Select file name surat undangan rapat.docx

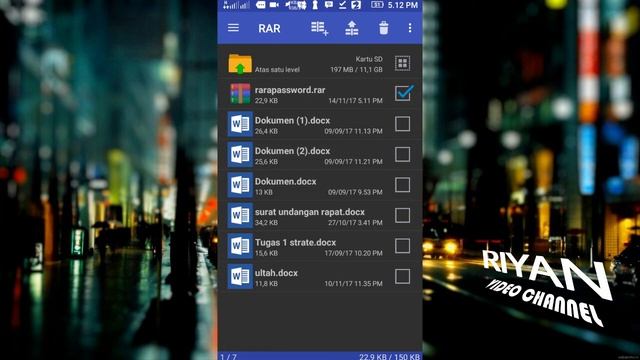pos(310,212)
